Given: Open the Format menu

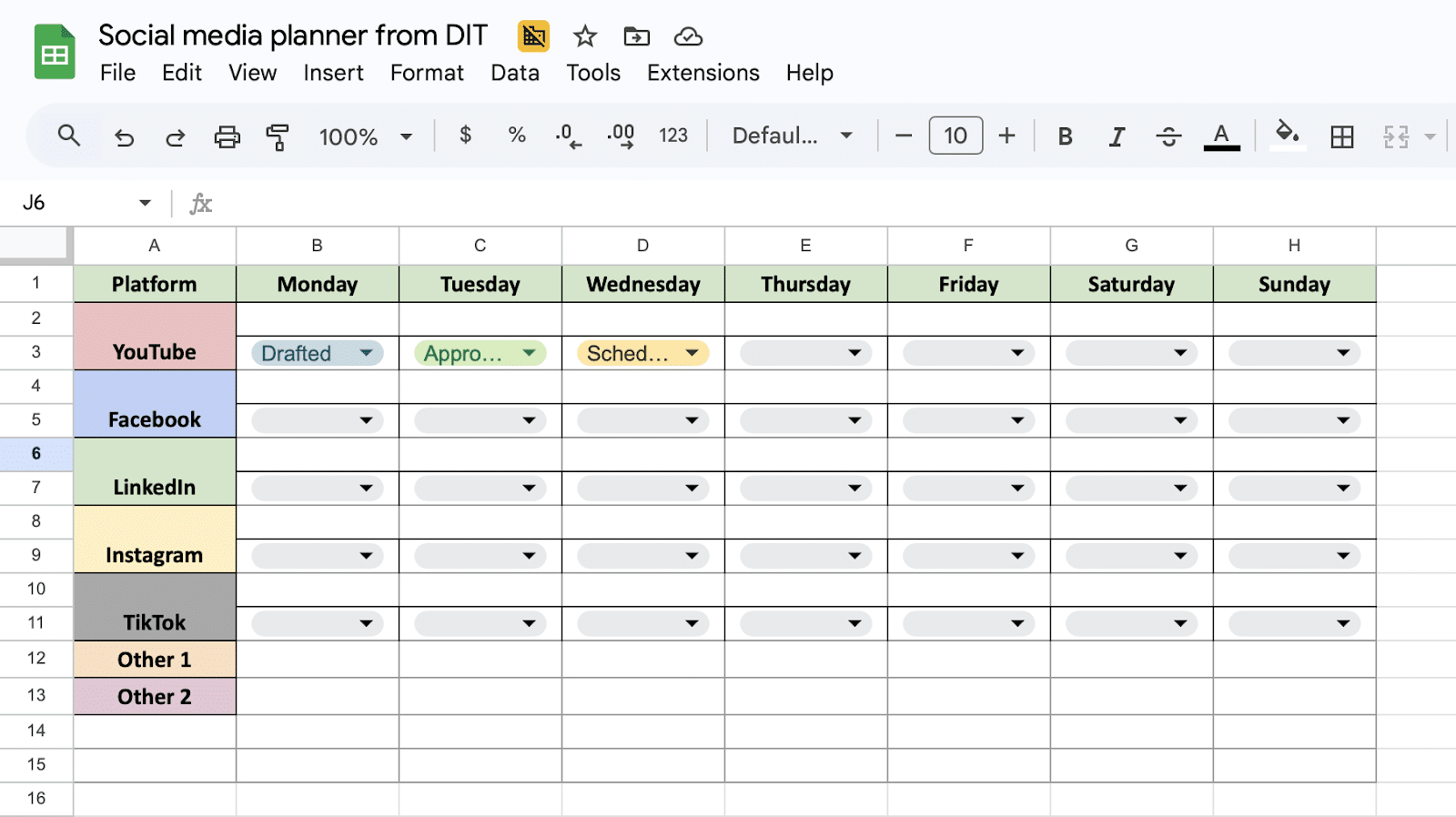Looking at the screenshot, I should pyautogui.click(x=427, y=73).
